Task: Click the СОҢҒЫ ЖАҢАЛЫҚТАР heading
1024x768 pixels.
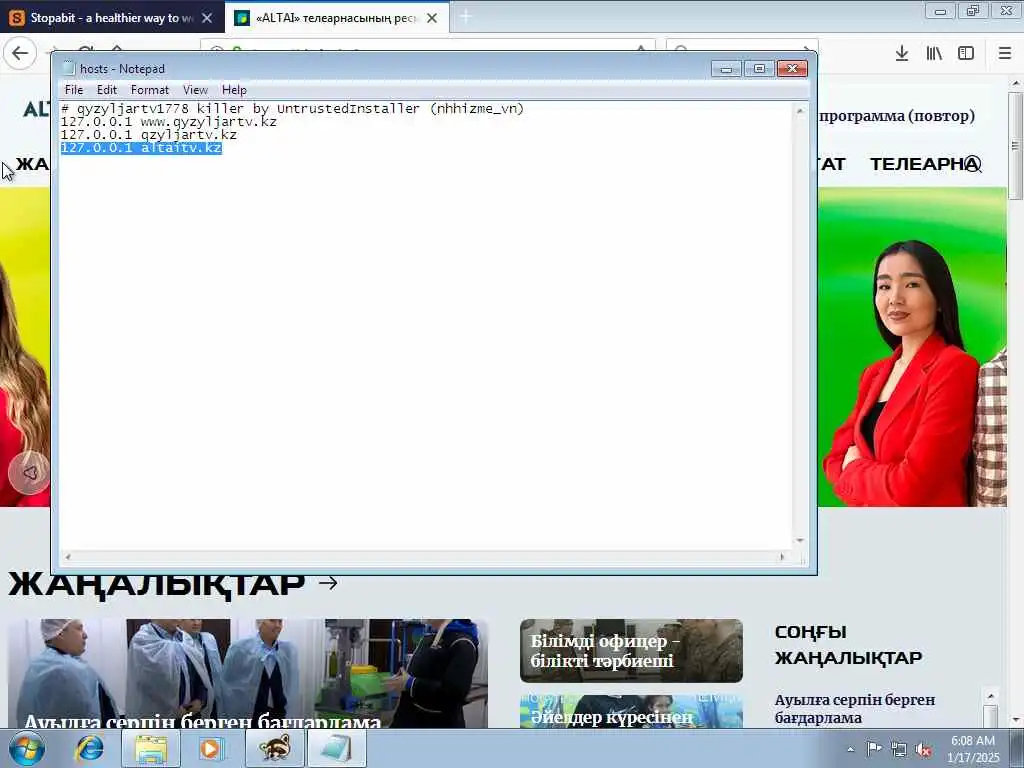Action: pyautogui.click(x=848, y=645)
